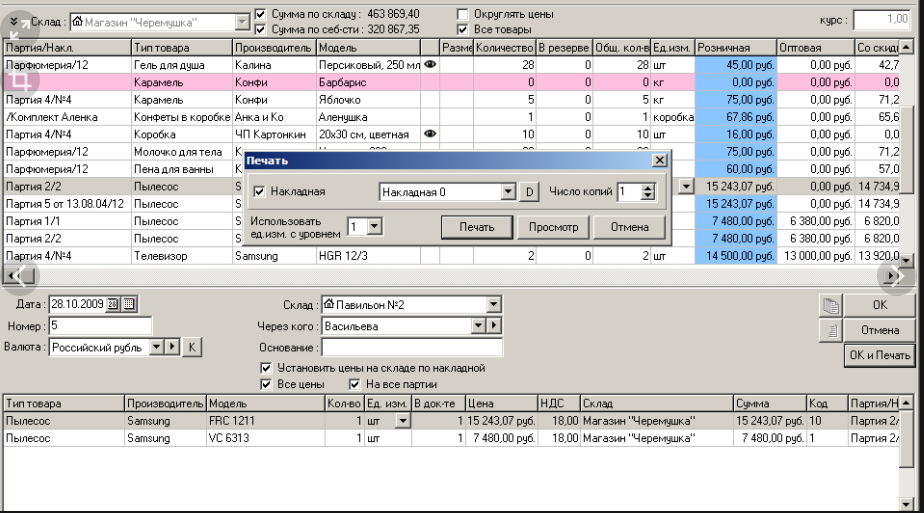Screen dimensions: 924x513
Task: Click the НДС column header in the bottom table
Action: click(x=559, y=403)
